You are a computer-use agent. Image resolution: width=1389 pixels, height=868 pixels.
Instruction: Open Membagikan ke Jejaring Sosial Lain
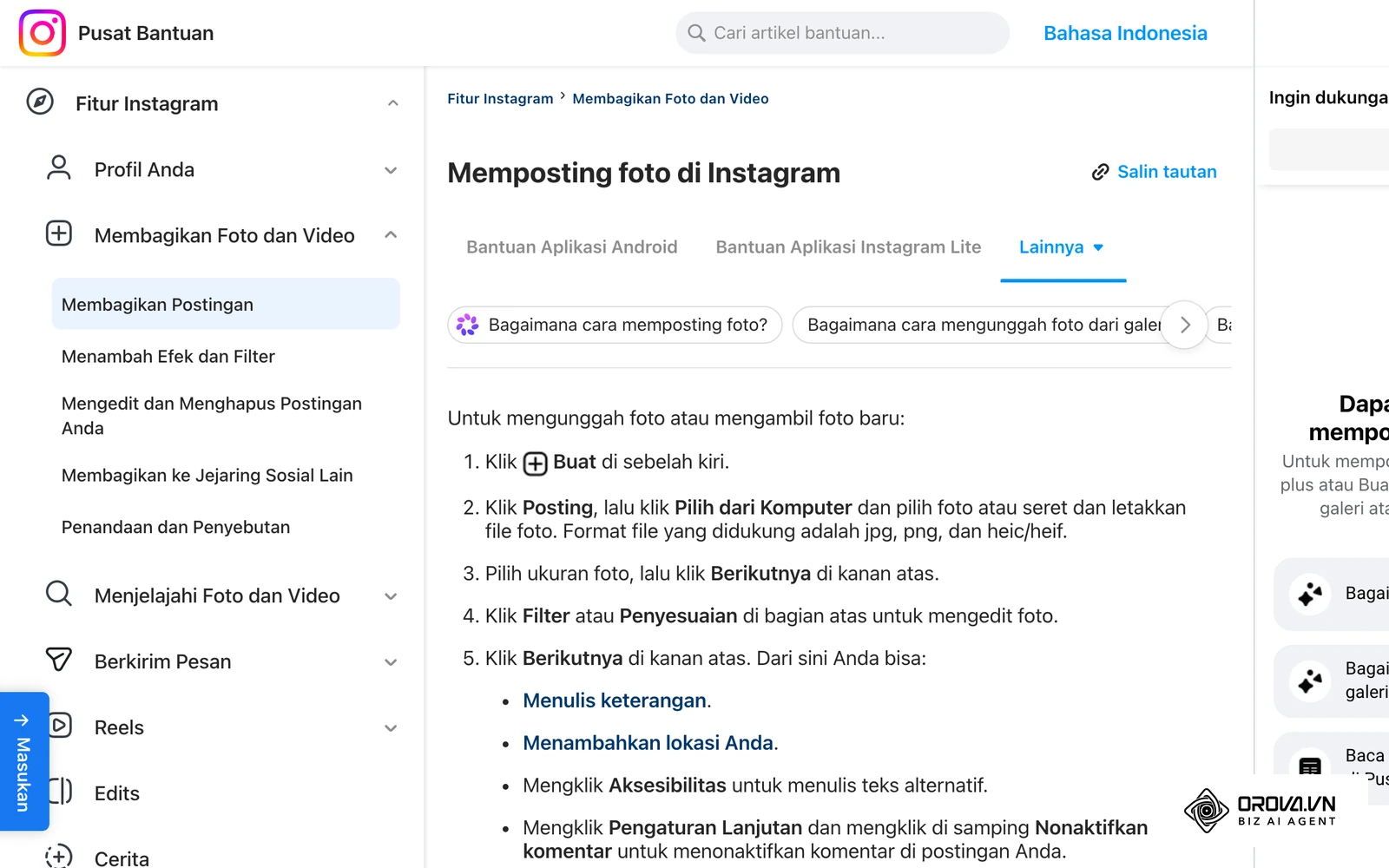207,475
